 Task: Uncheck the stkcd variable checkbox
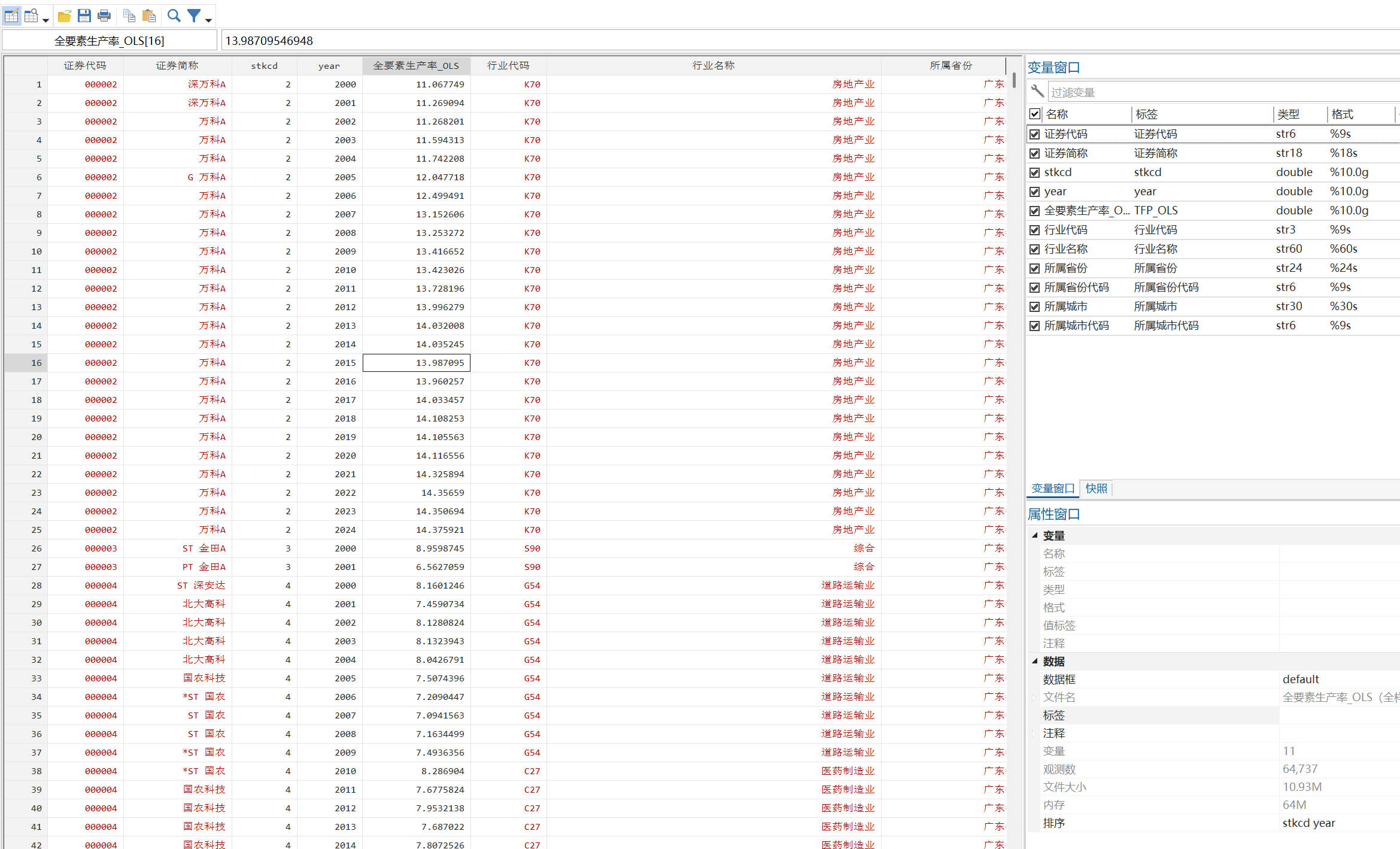point(1034,172)
